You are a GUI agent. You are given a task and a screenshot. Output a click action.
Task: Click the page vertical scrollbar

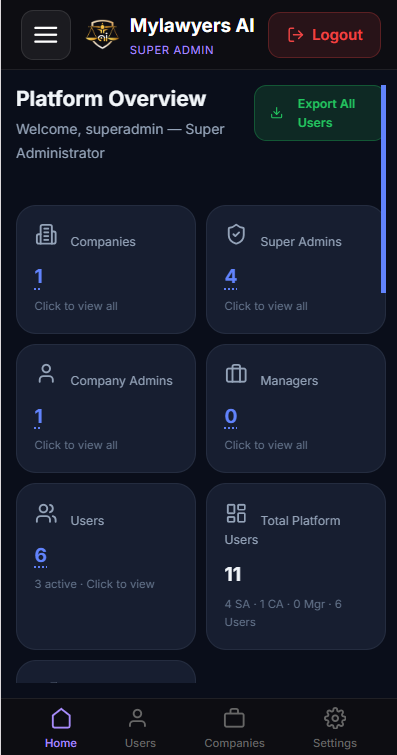click(x=383, y=189)
